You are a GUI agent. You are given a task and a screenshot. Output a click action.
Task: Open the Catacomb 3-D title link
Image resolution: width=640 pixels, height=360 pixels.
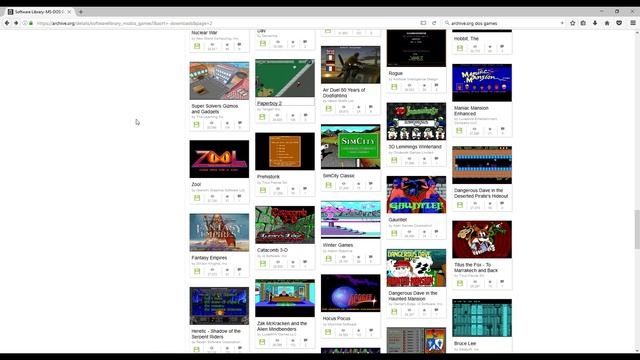coord(272,250)
